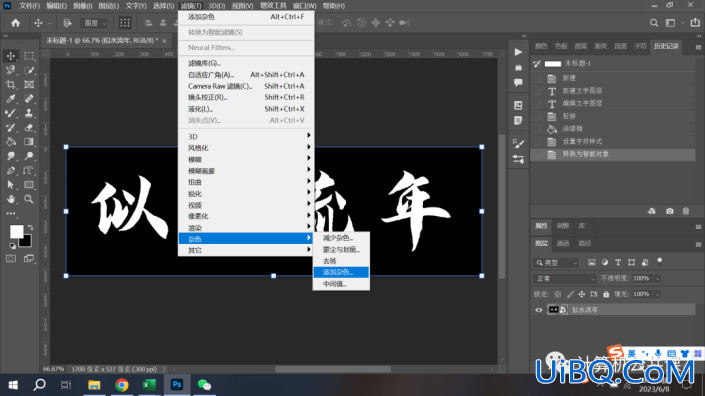Select the Pen tool

click(11, 170)
